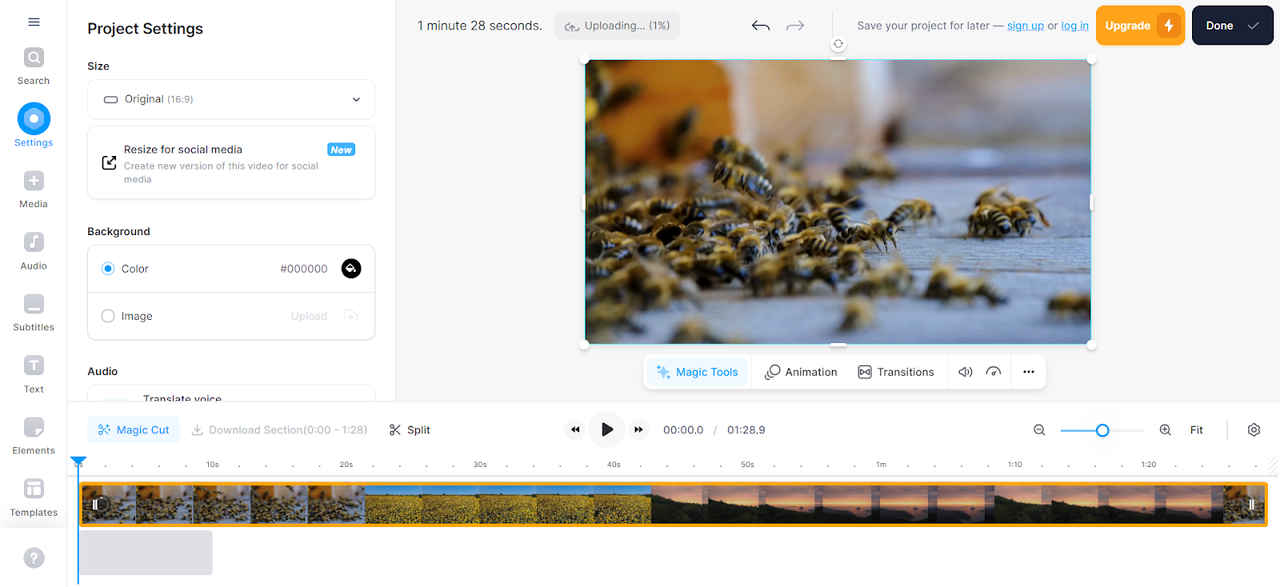This screenshot has width=1280, height=587.
Task: Follow the log in link
Action: (x=1075, y=26)
